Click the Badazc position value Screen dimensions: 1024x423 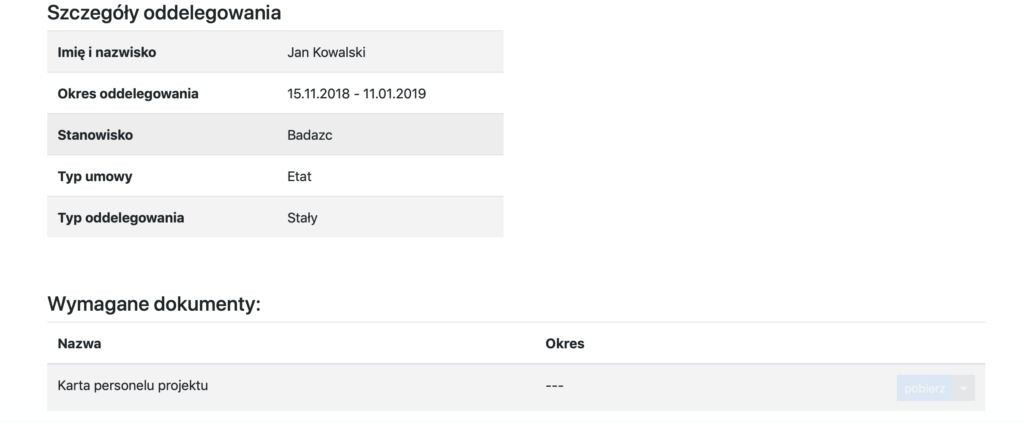point(309,135)
